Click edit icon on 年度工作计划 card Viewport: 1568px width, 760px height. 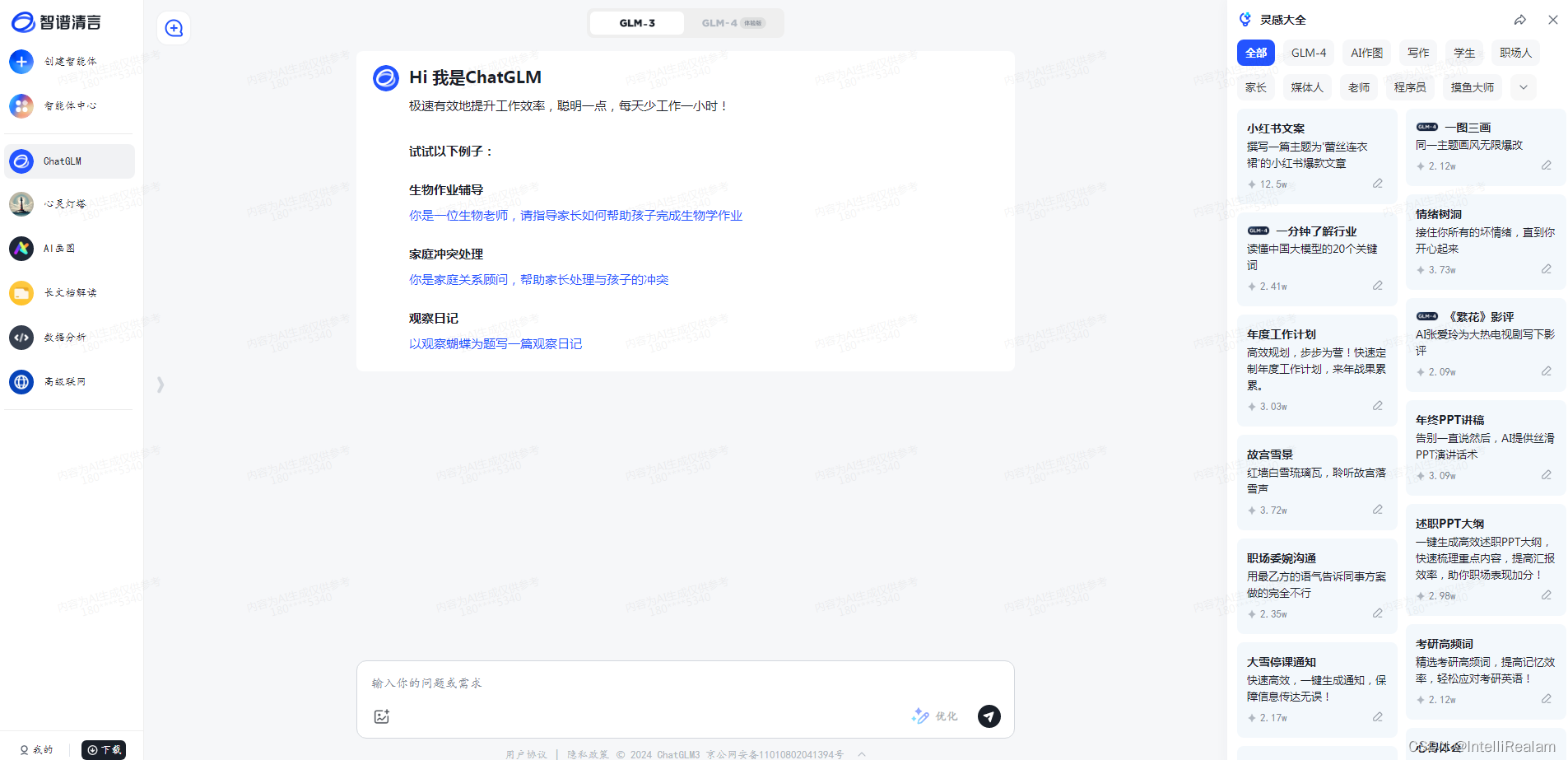(x=1377, y=406)
